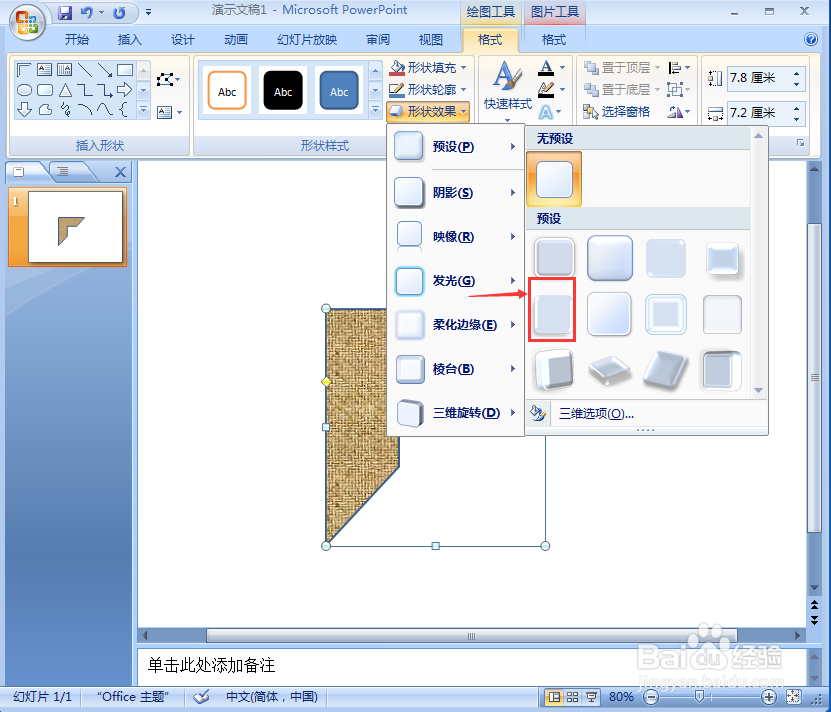Viewport: 831px width, 712px height.
Task: Open the 棱台(B) submenu
Action: coord(456,368)
